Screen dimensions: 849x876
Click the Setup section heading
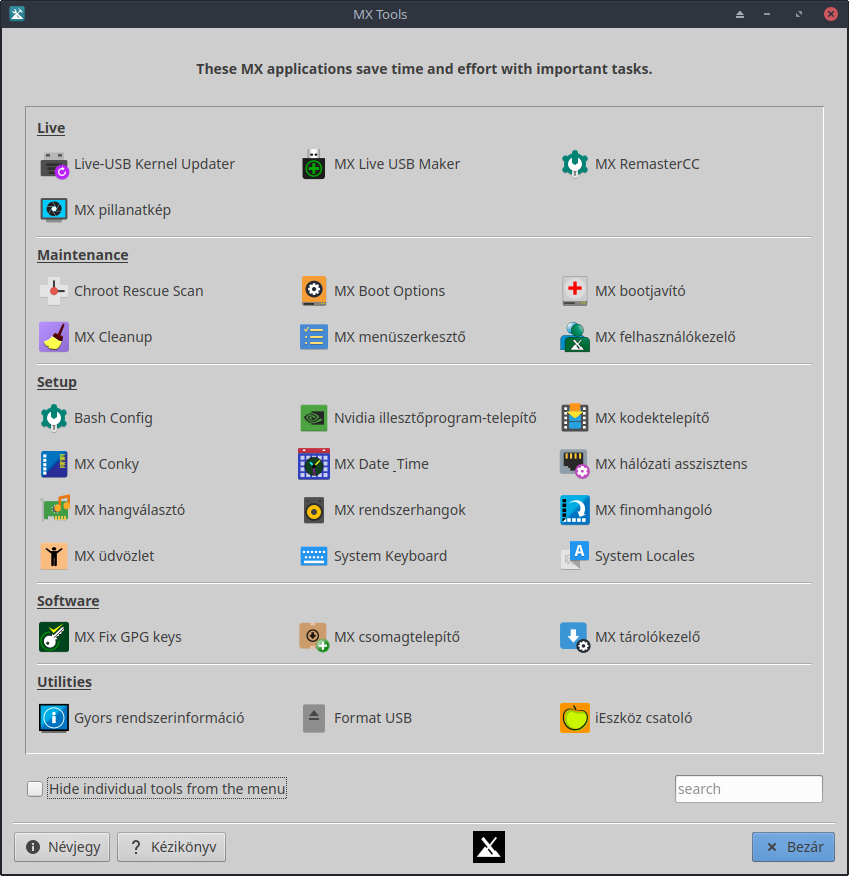57,382
